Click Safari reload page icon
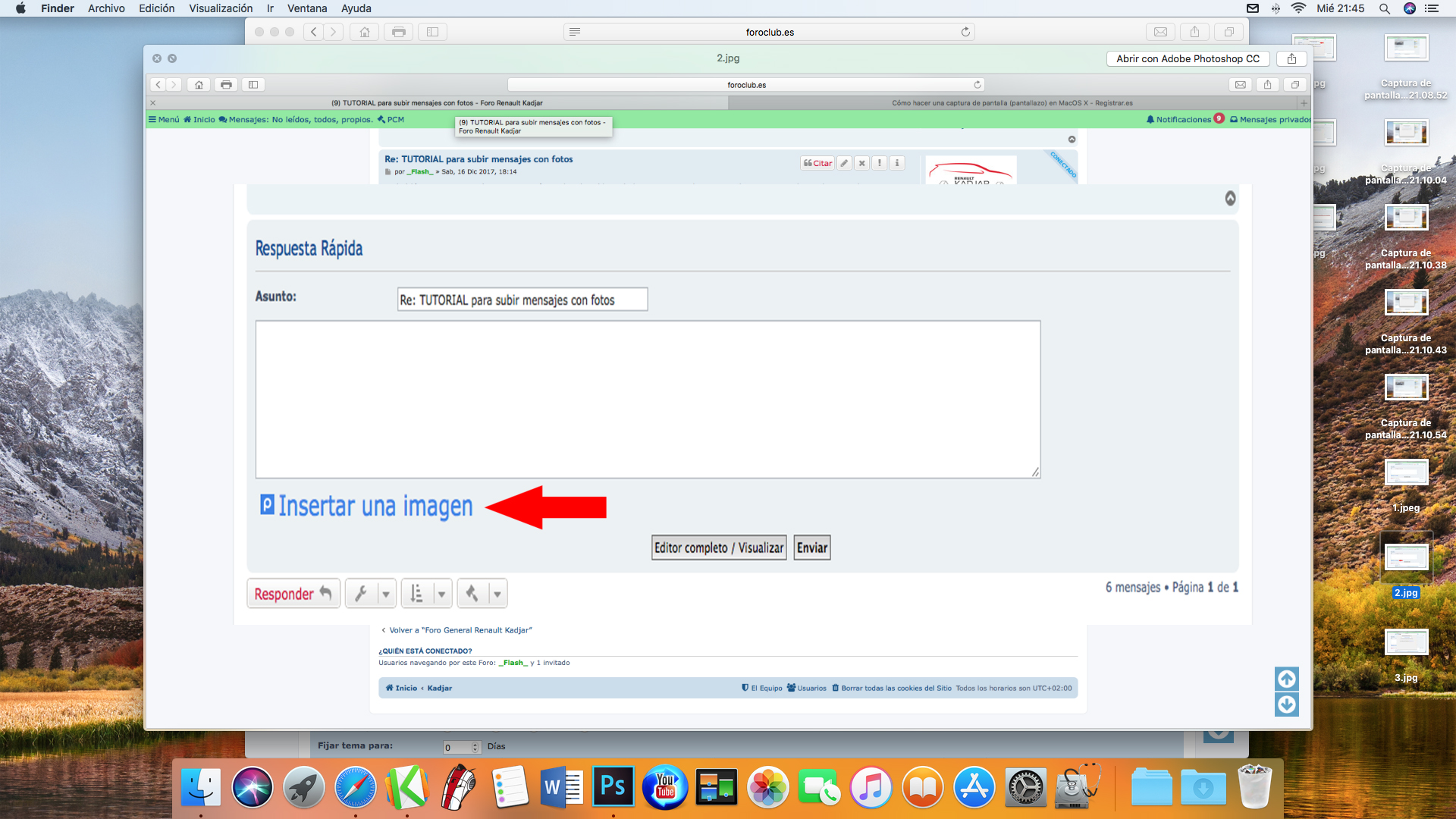This screenshot has height=819, width=1456. coord(965,32)
